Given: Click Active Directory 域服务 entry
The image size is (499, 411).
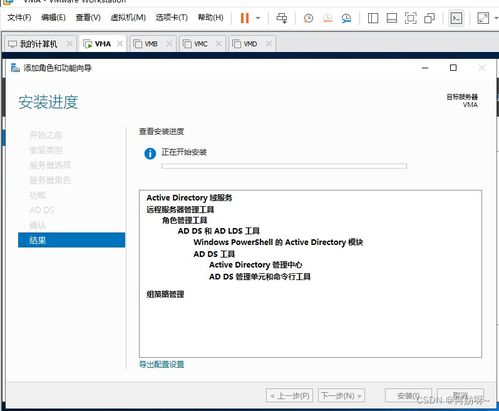Looking at the screenshot, I should (189, 198).
